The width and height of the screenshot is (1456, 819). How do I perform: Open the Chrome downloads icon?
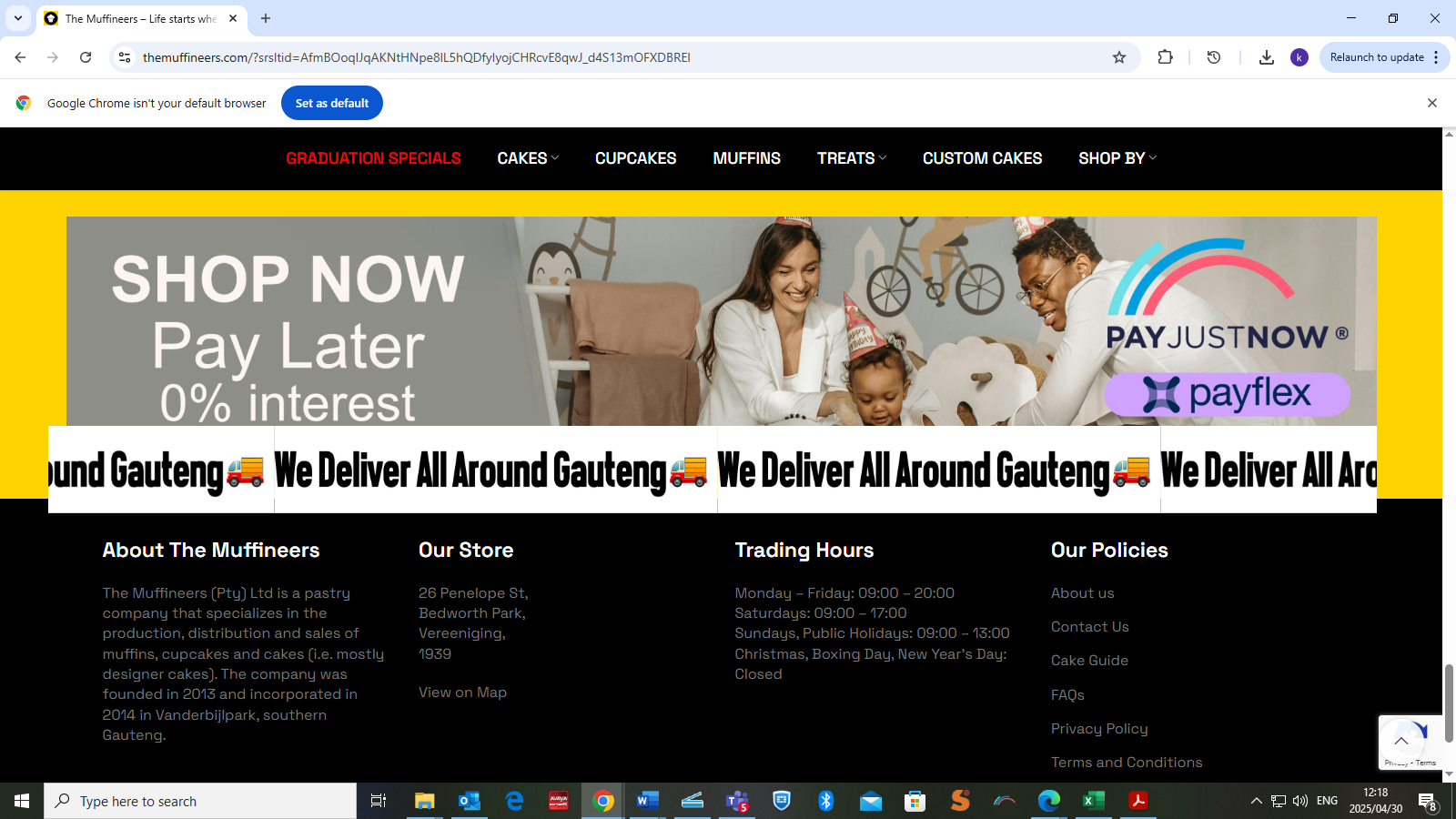(x=1266, y=57)
